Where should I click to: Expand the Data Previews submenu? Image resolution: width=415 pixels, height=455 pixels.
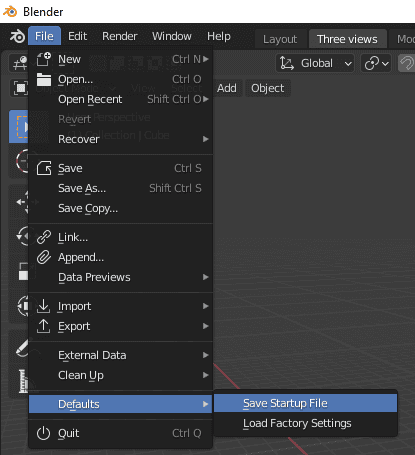tap(120, 277)
